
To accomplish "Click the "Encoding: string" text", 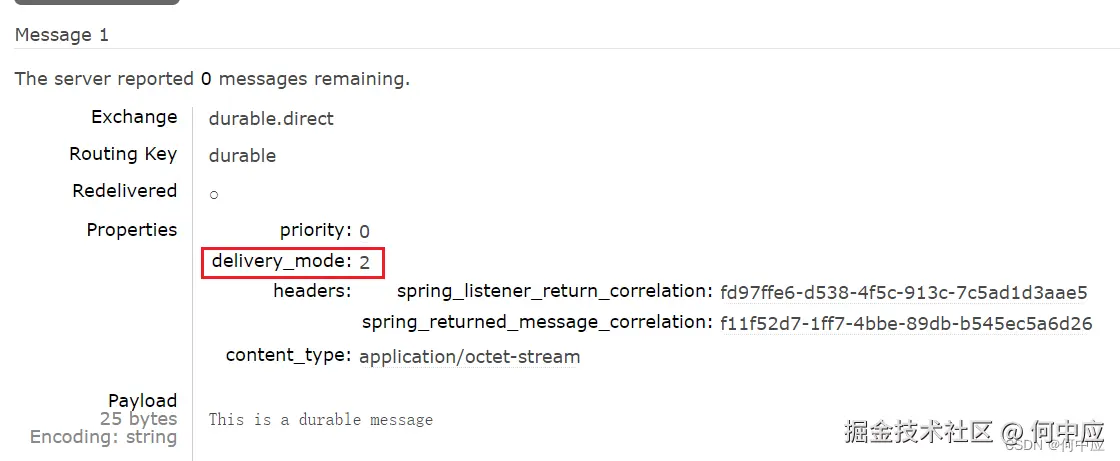I will (104, 437).
